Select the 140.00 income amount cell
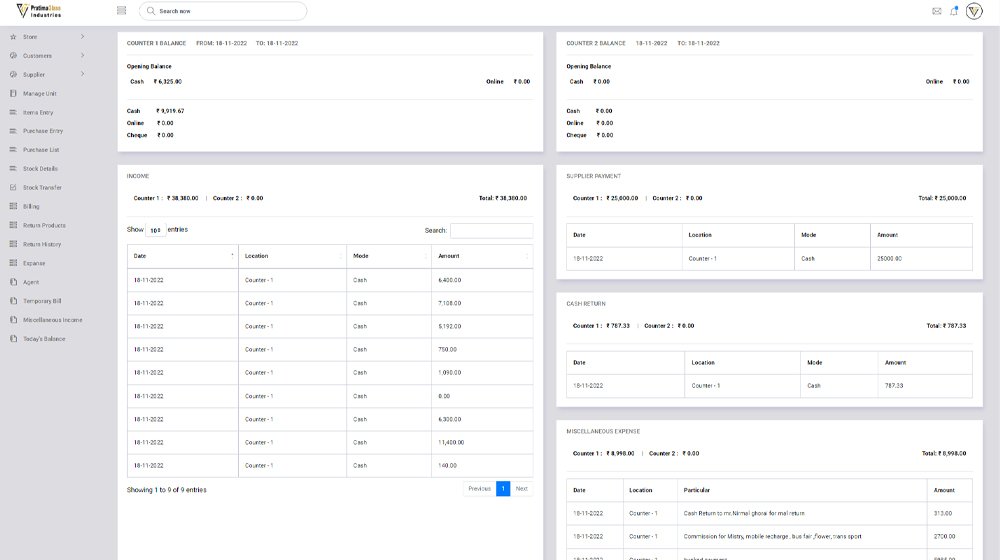The height and width of the screenshot is (560, 1000). 482,466
